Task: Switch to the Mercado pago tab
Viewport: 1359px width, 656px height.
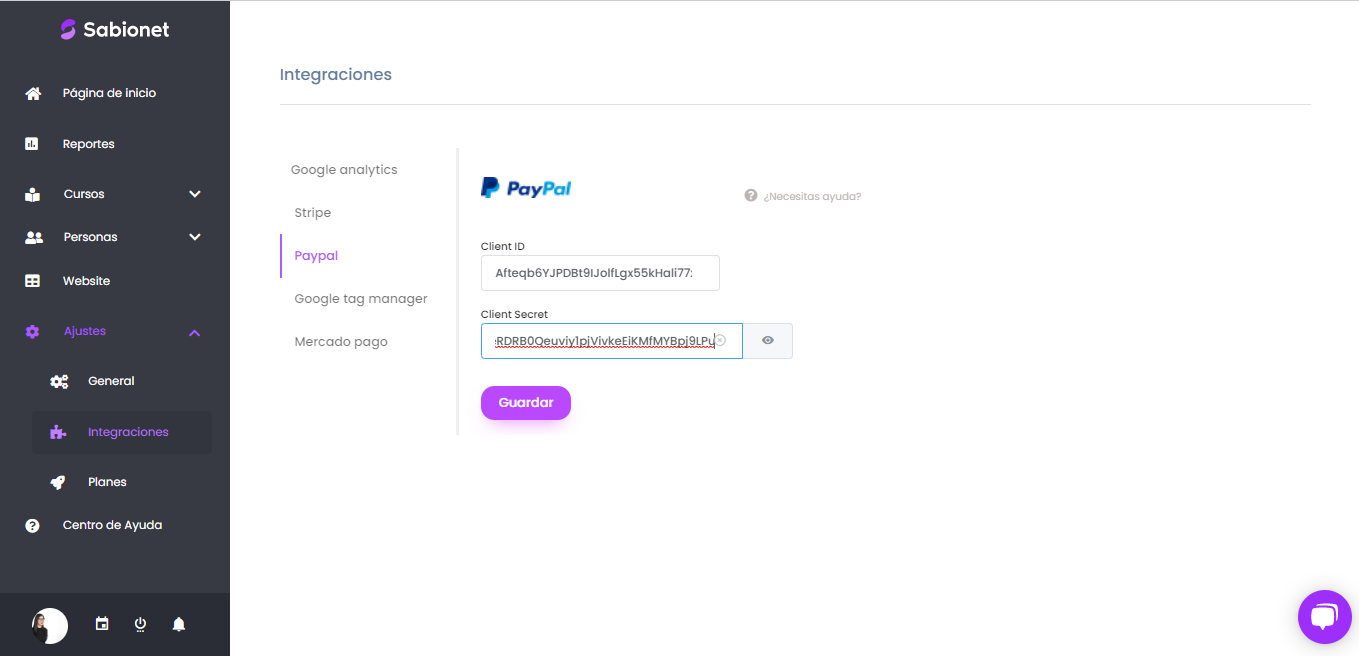Action: point(341,342)
